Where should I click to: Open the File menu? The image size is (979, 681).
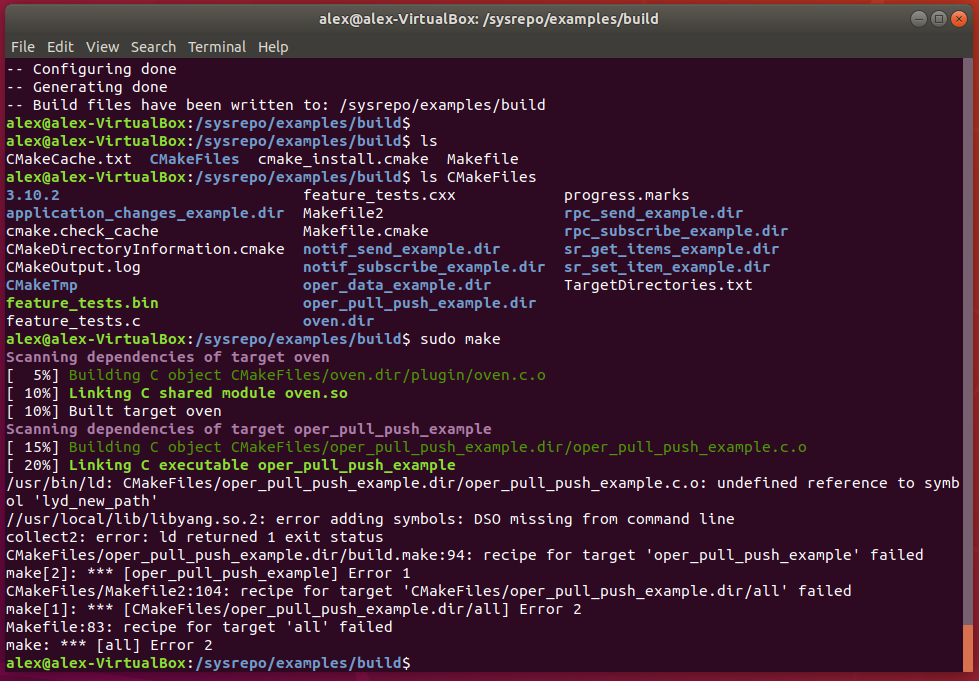(x=23, y=46)
